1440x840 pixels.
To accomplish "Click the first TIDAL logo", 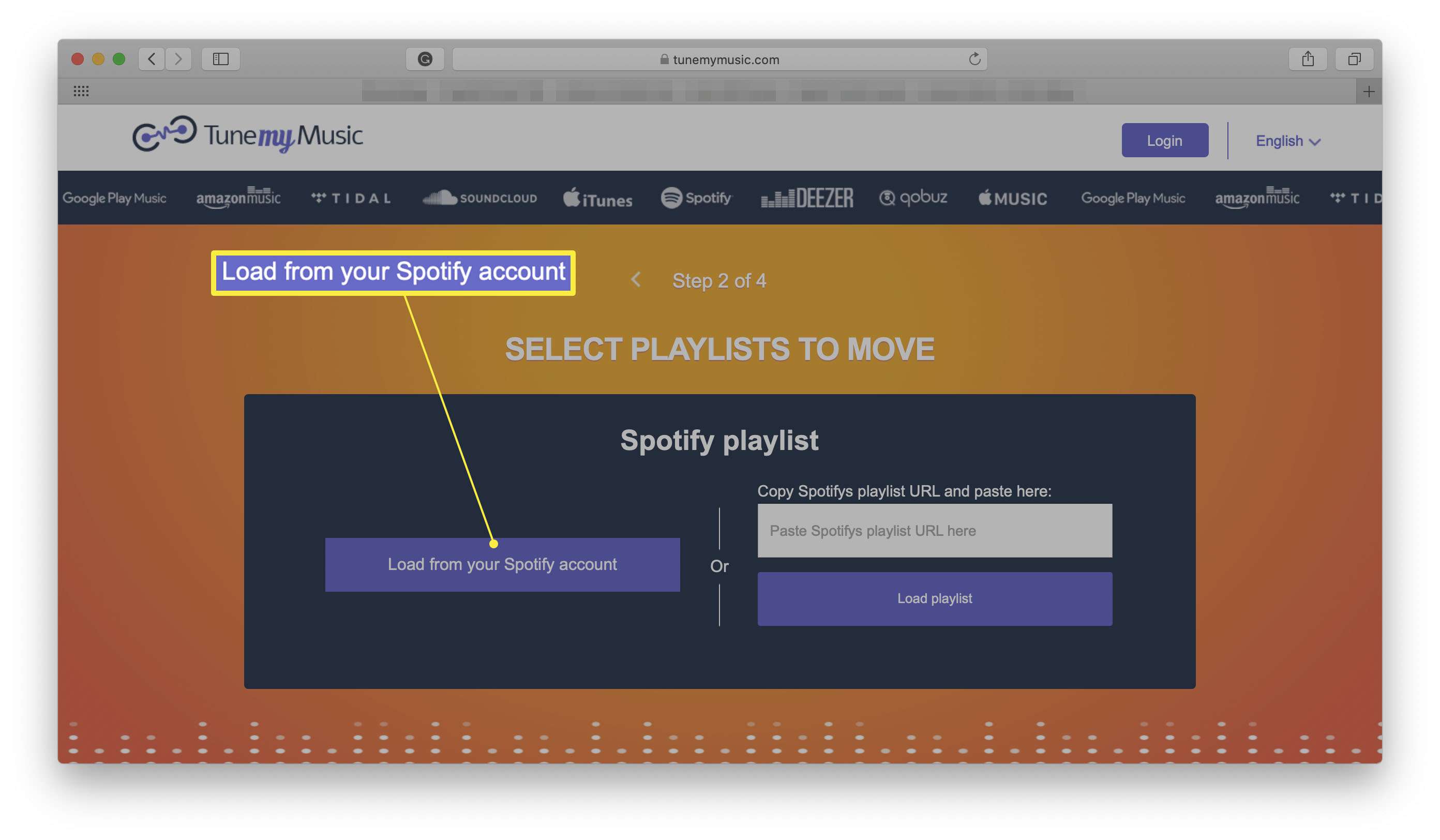I will pos(351,198).
